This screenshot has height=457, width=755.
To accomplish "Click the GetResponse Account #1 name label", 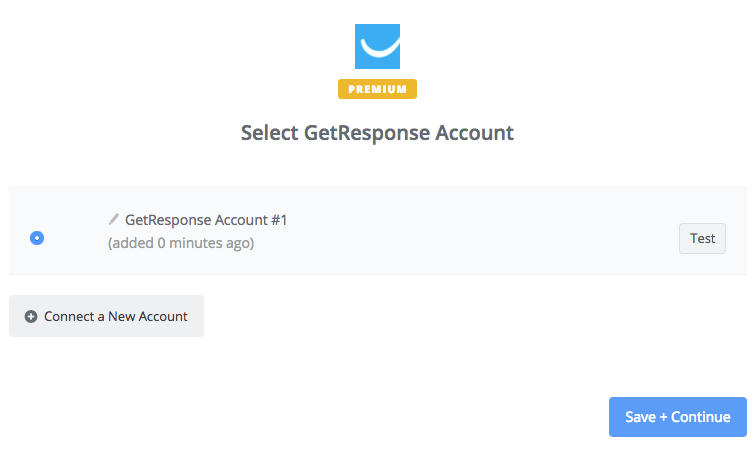I will (206, 220).
